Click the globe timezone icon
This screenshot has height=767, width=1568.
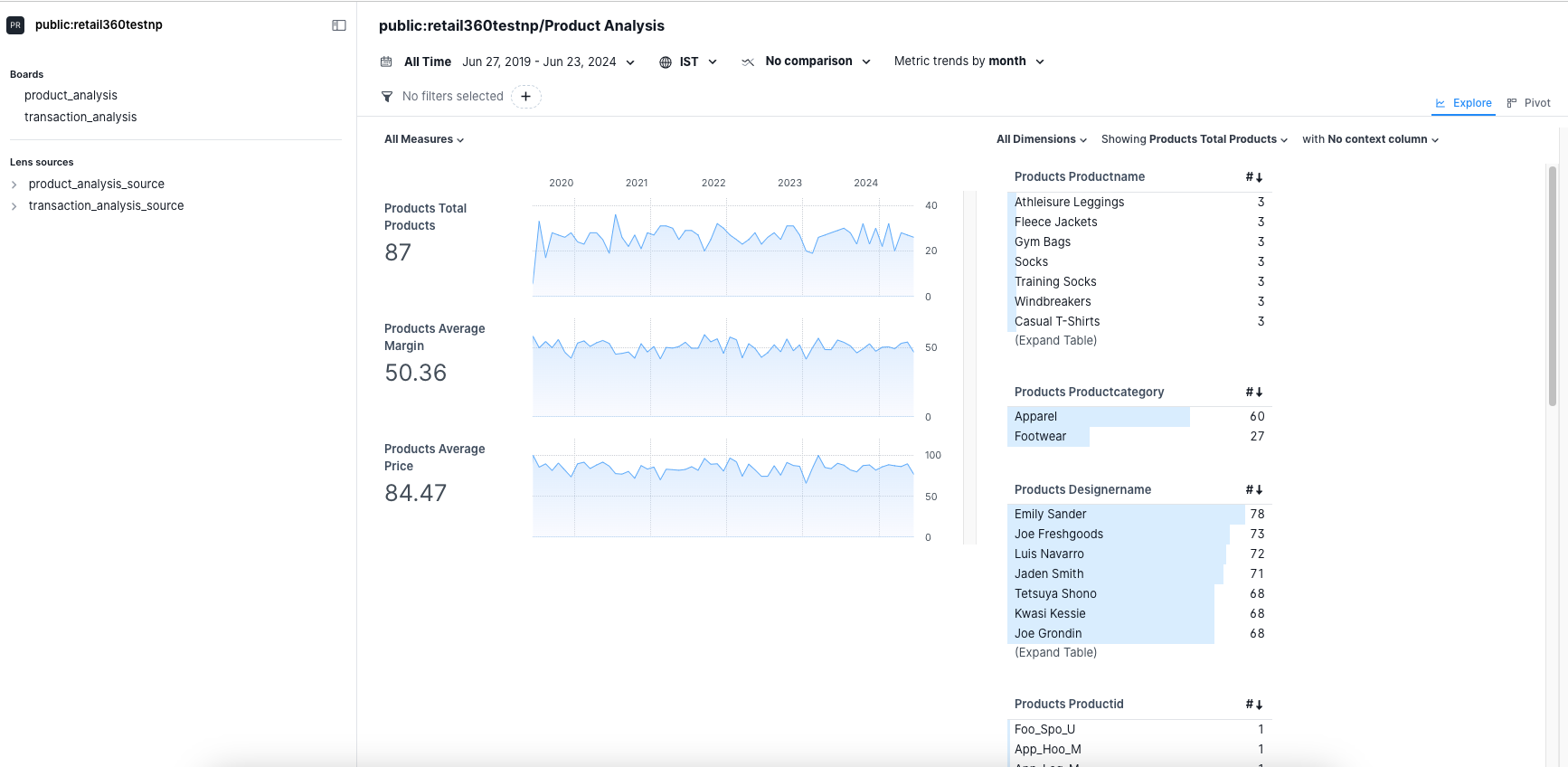pyautogui.click(x=666, y=62)
